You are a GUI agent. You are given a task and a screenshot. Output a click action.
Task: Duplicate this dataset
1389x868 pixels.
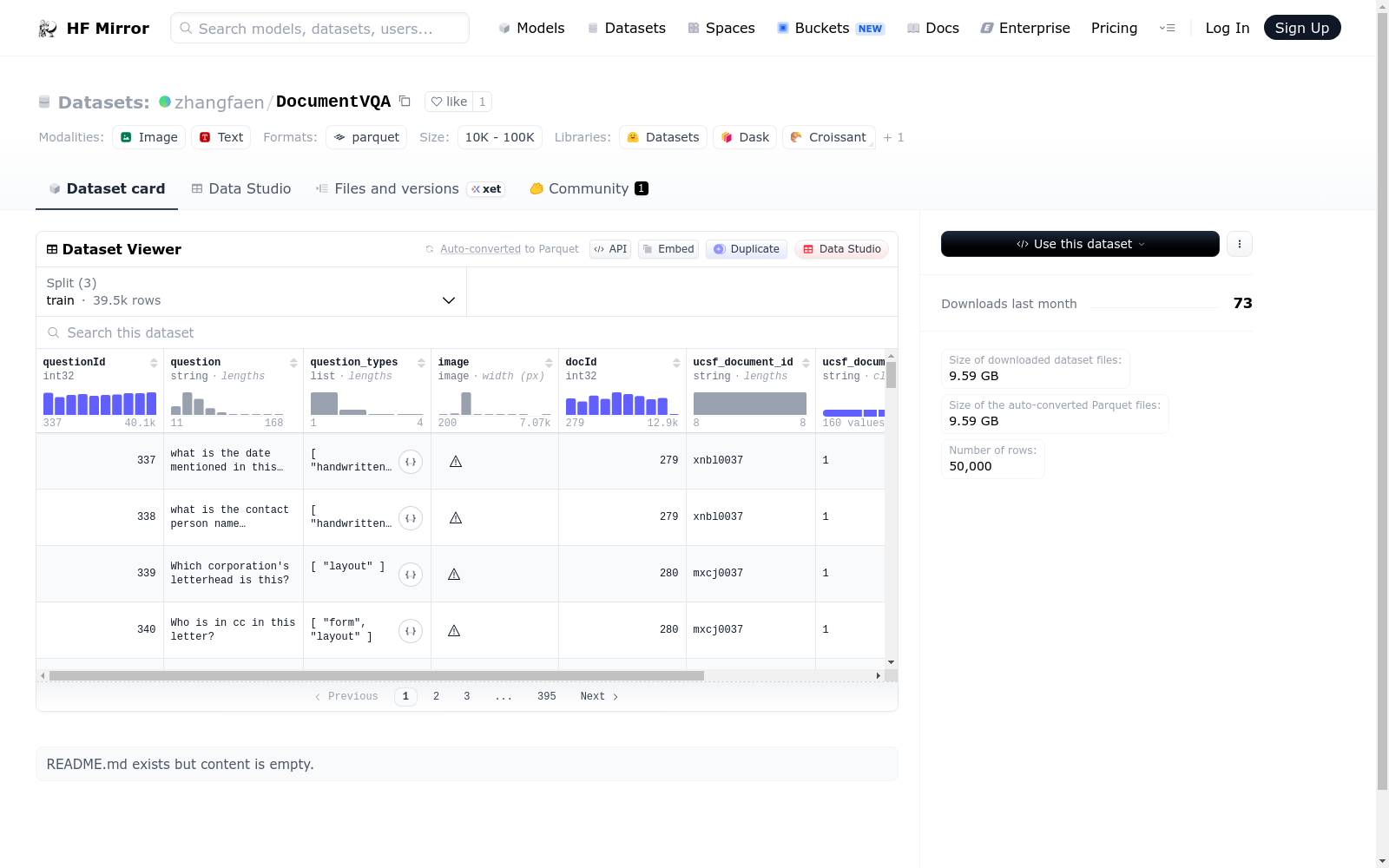tap(747, 249)
